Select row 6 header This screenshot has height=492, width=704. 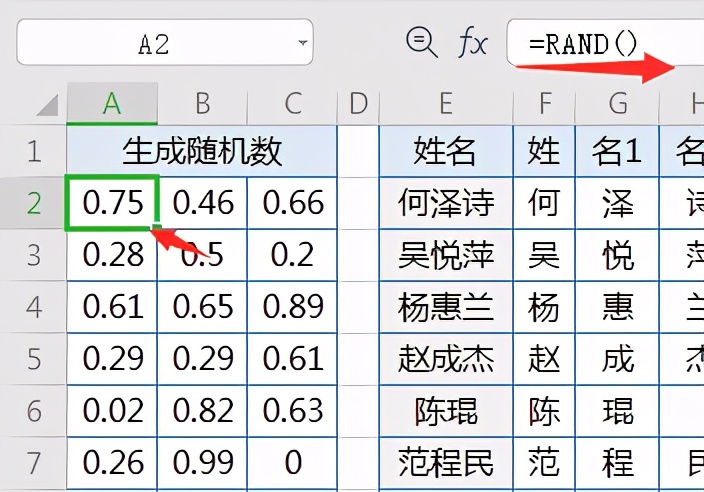33,411
